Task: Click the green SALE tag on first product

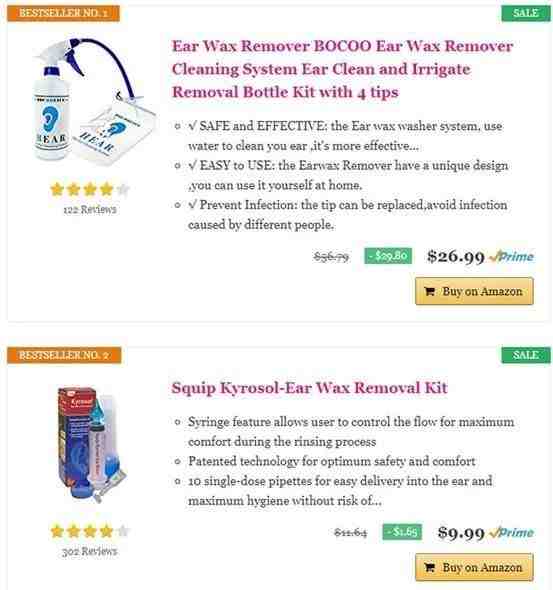Action: pyautogui.click(x=526, y=13)
